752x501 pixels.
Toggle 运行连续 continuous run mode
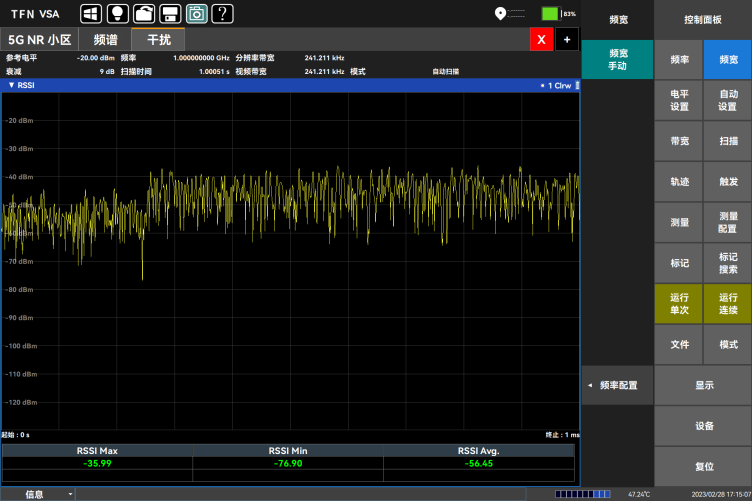[x=727, y=303]
